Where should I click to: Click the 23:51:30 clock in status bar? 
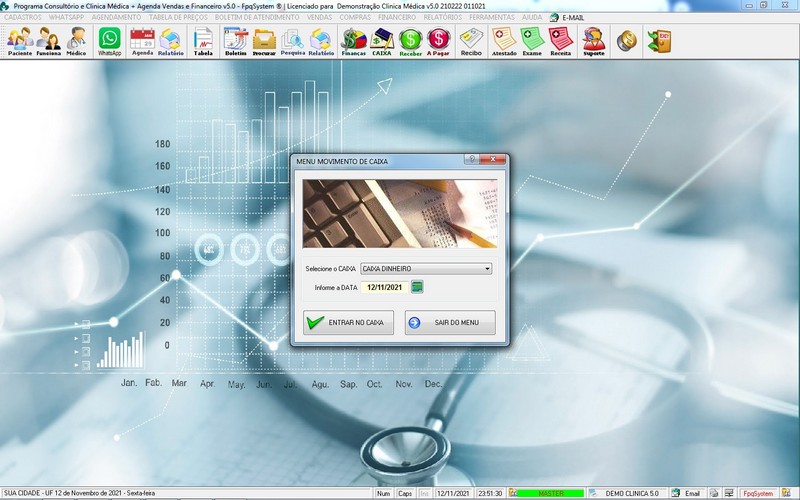490,493
